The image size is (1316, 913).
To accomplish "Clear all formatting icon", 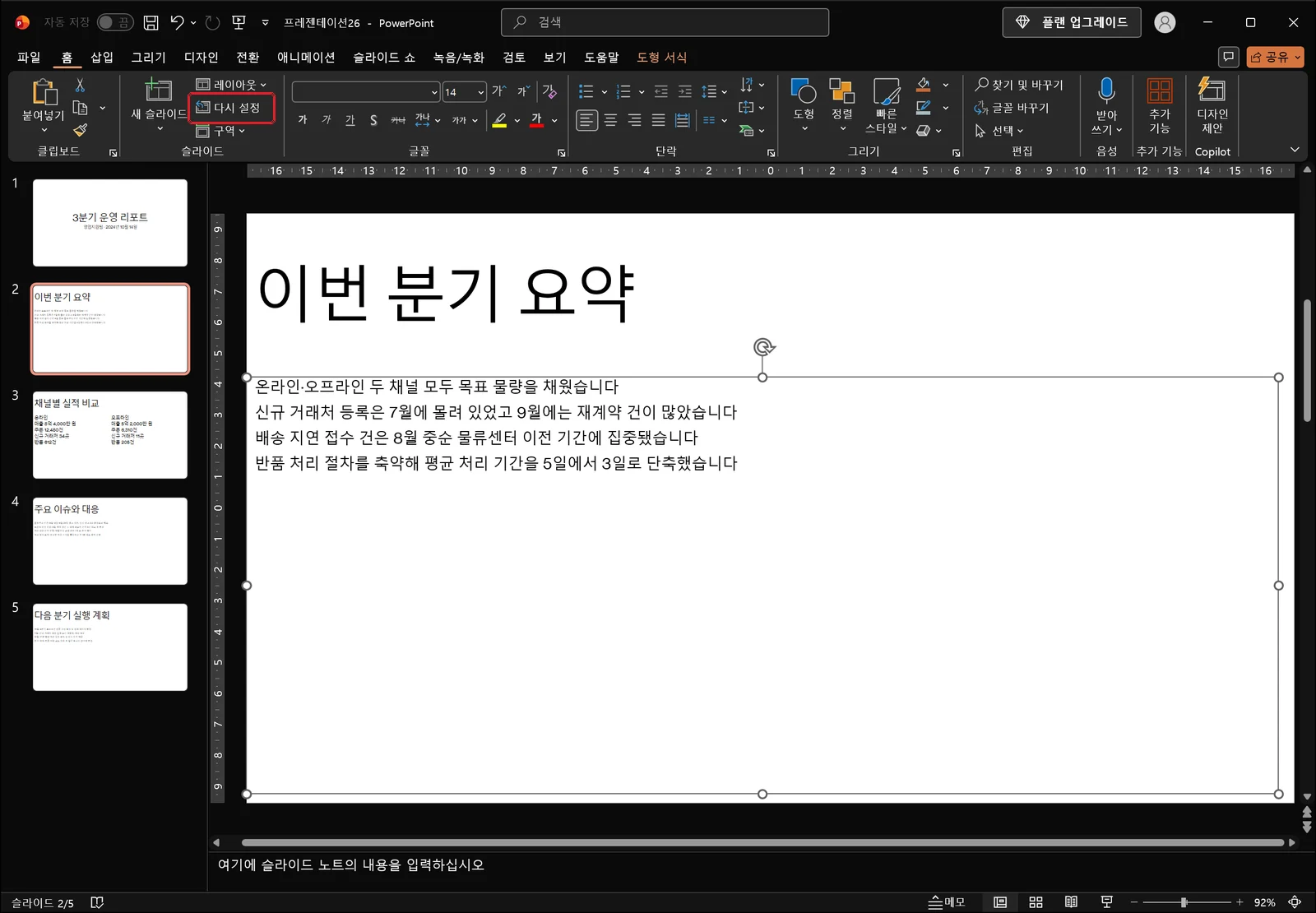I will click(549, 91).
